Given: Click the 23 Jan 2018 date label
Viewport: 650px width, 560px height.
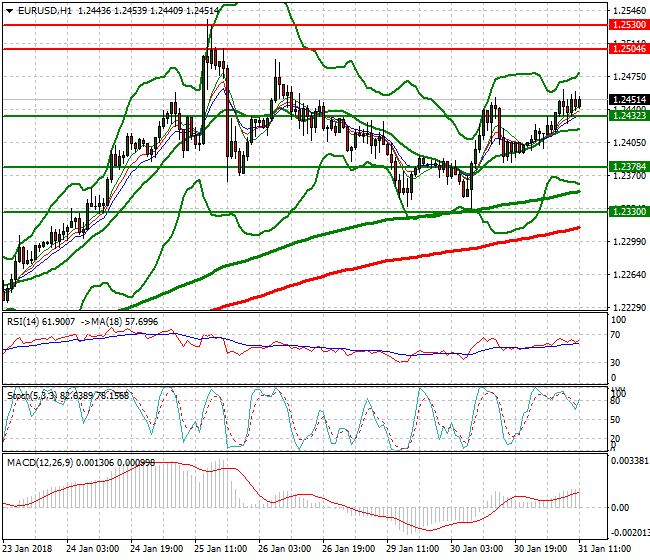Looking at the screenshot, I should (x=30, y=550).
